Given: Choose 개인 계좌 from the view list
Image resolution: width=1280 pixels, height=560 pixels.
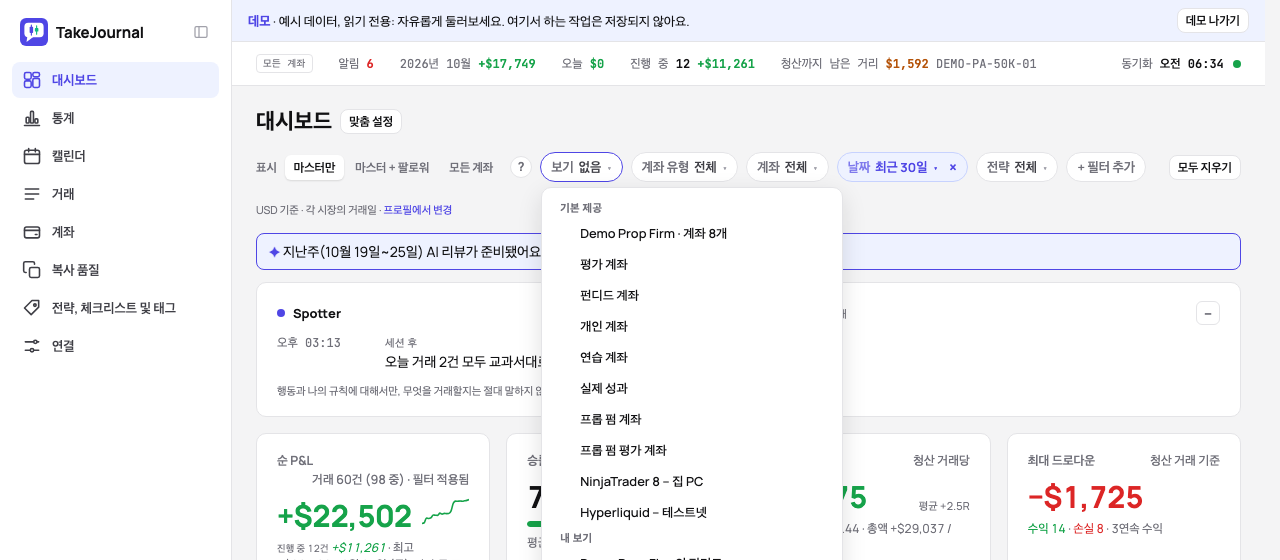Looking at the screenshot, I should point(692,326).
